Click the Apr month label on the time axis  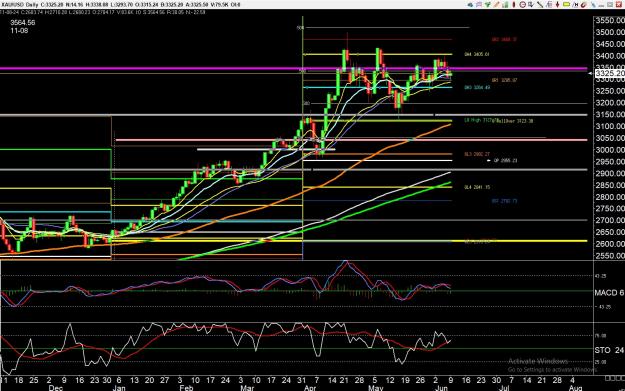[310, 388]
